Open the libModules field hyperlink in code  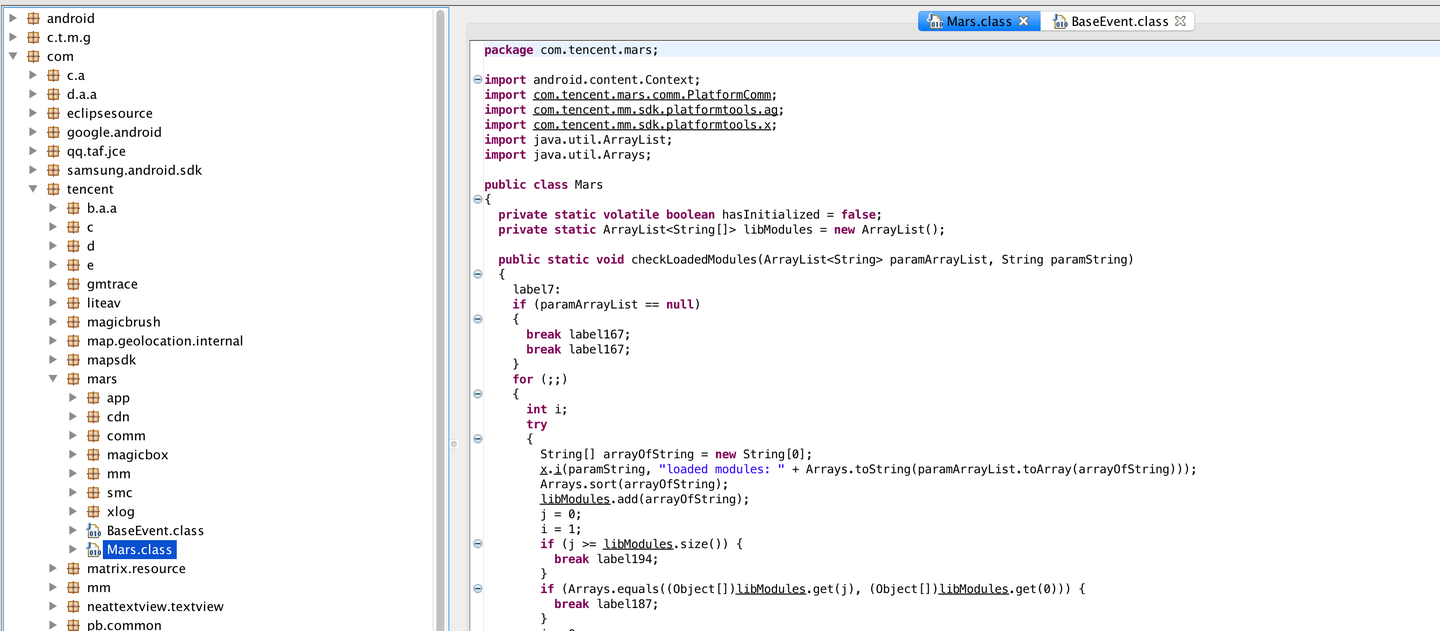(575, 499)
